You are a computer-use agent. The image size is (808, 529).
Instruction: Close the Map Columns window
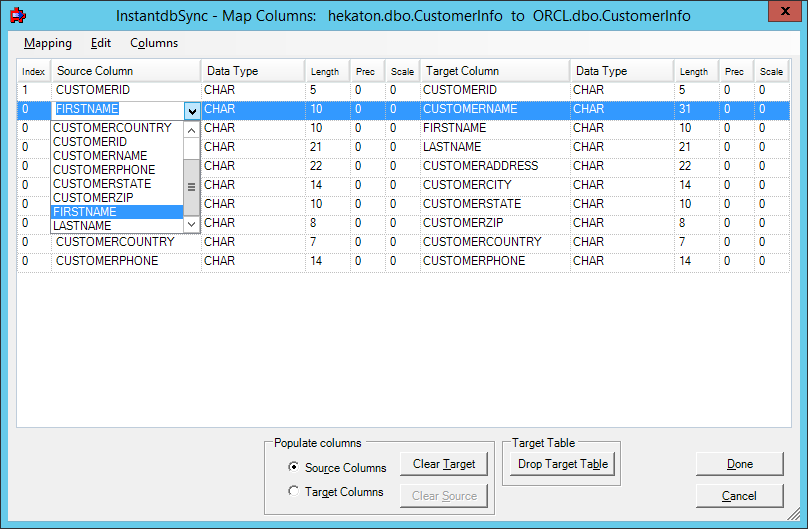(784, 11)
